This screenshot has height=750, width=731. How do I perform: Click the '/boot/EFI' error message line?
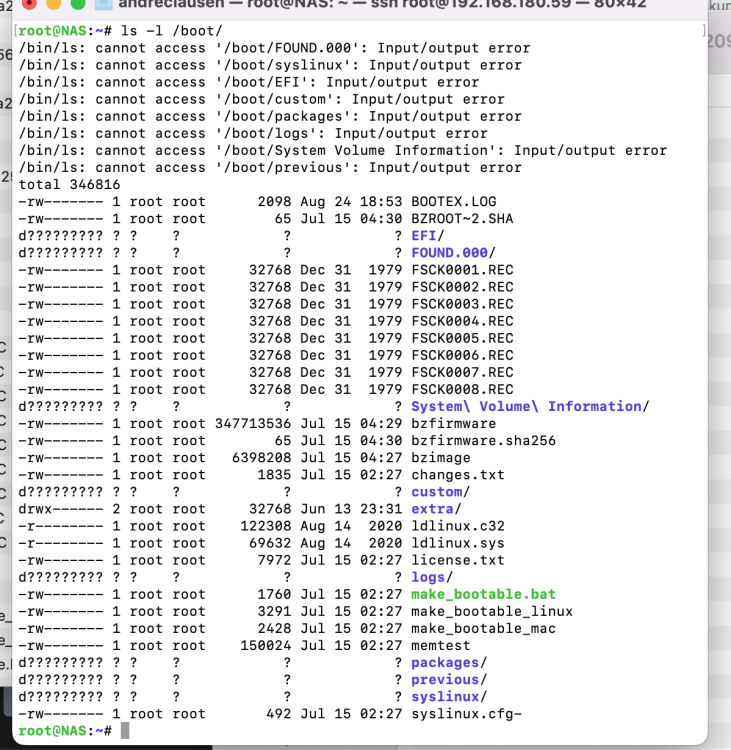[x=249, y=82]
